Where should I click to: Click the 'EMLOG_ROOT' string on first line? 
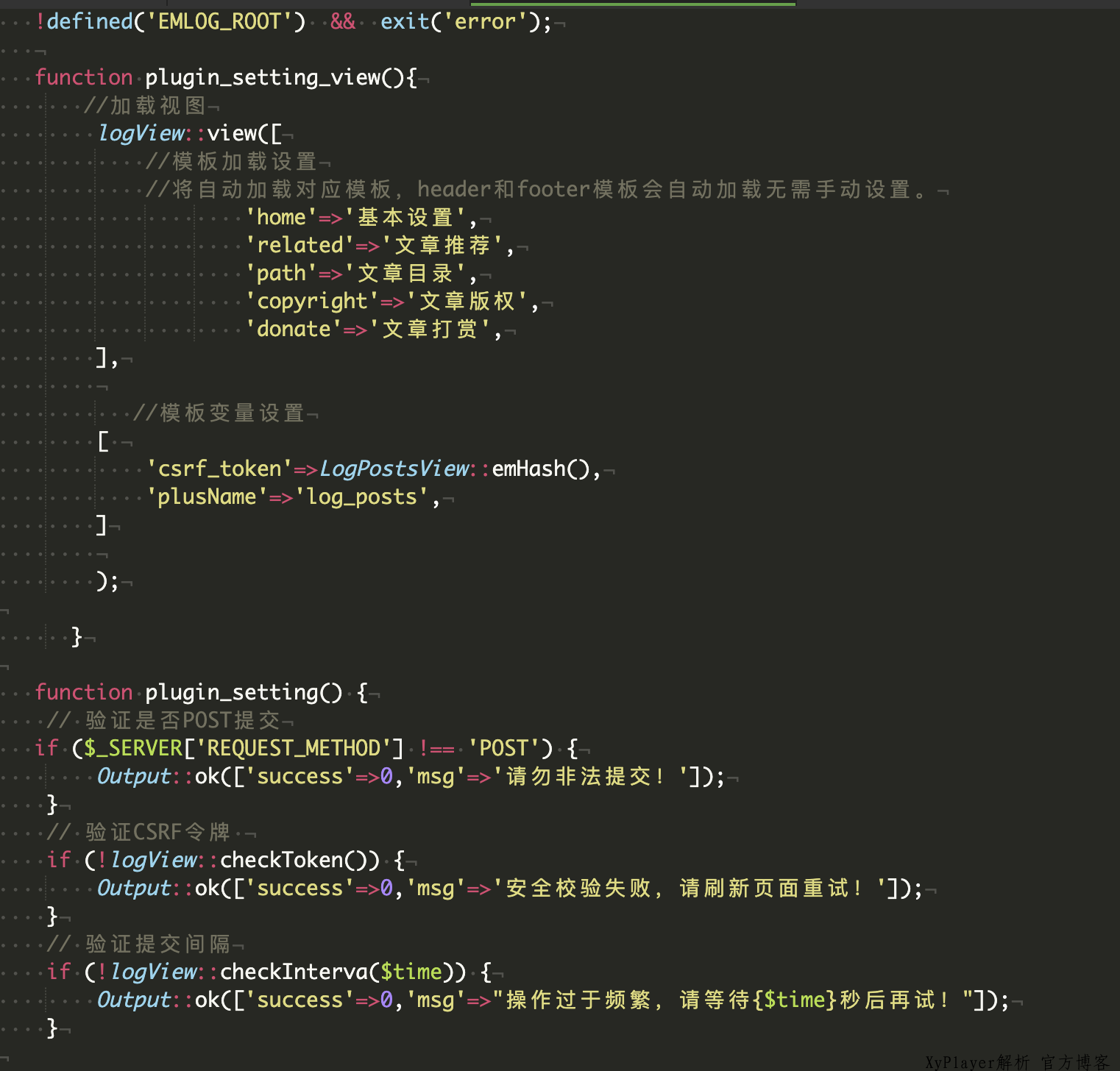click(x=219, y=21)
